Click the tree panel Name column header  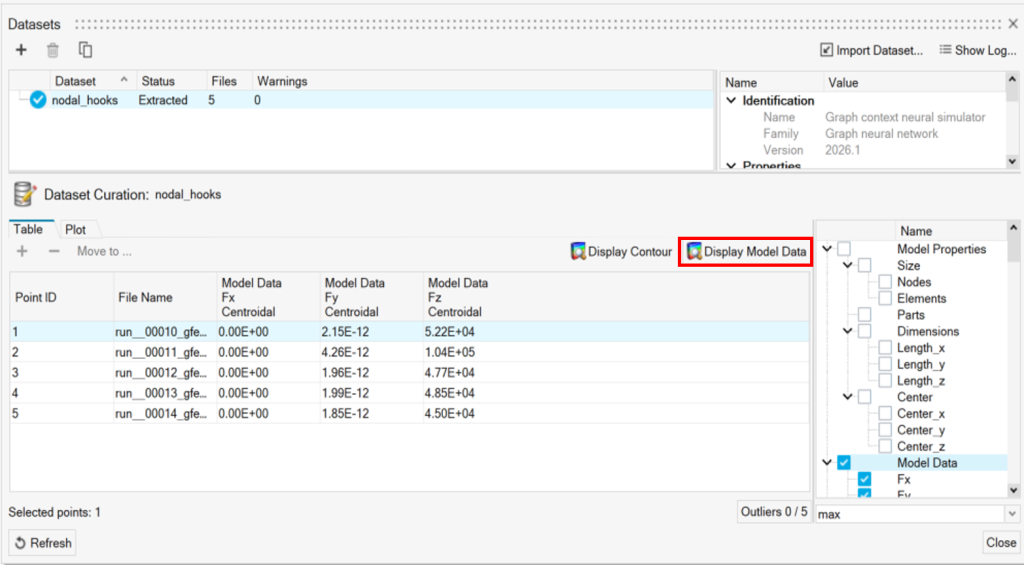915,231
